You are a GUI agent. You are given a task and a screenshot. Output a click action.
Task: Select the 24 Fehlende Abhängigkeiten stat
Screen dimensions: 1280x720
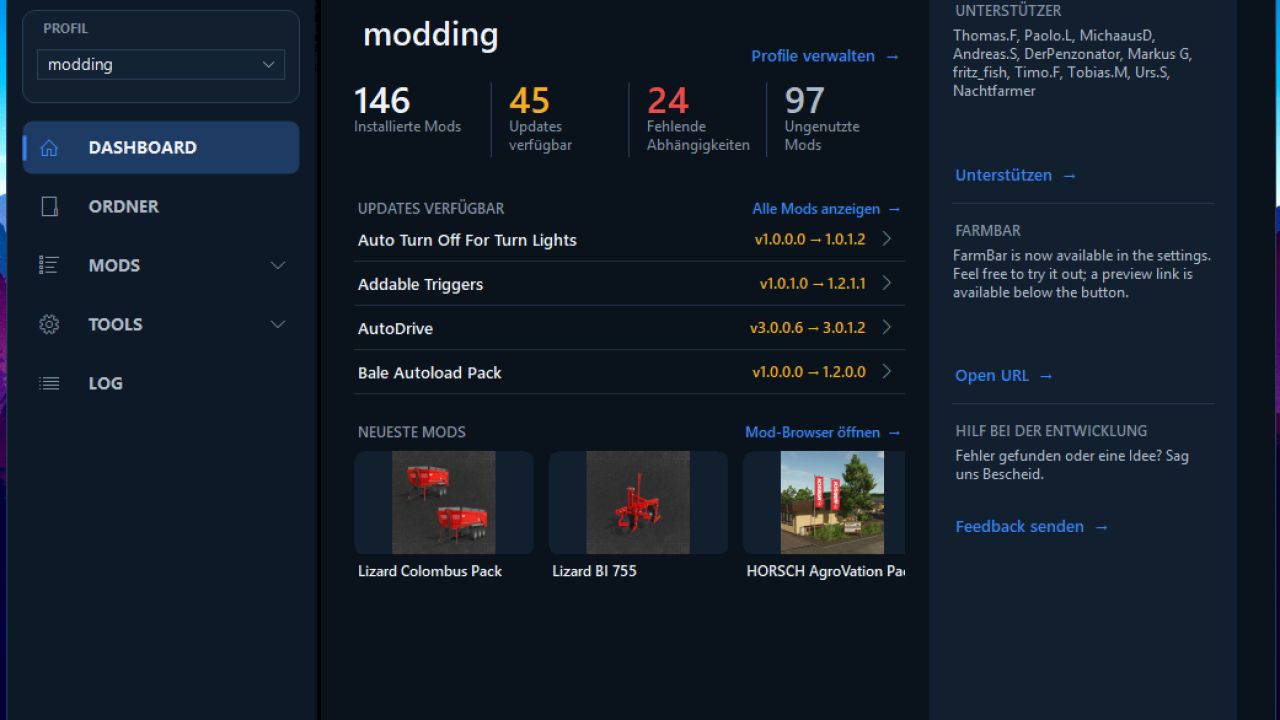click(x=698, y=118)
